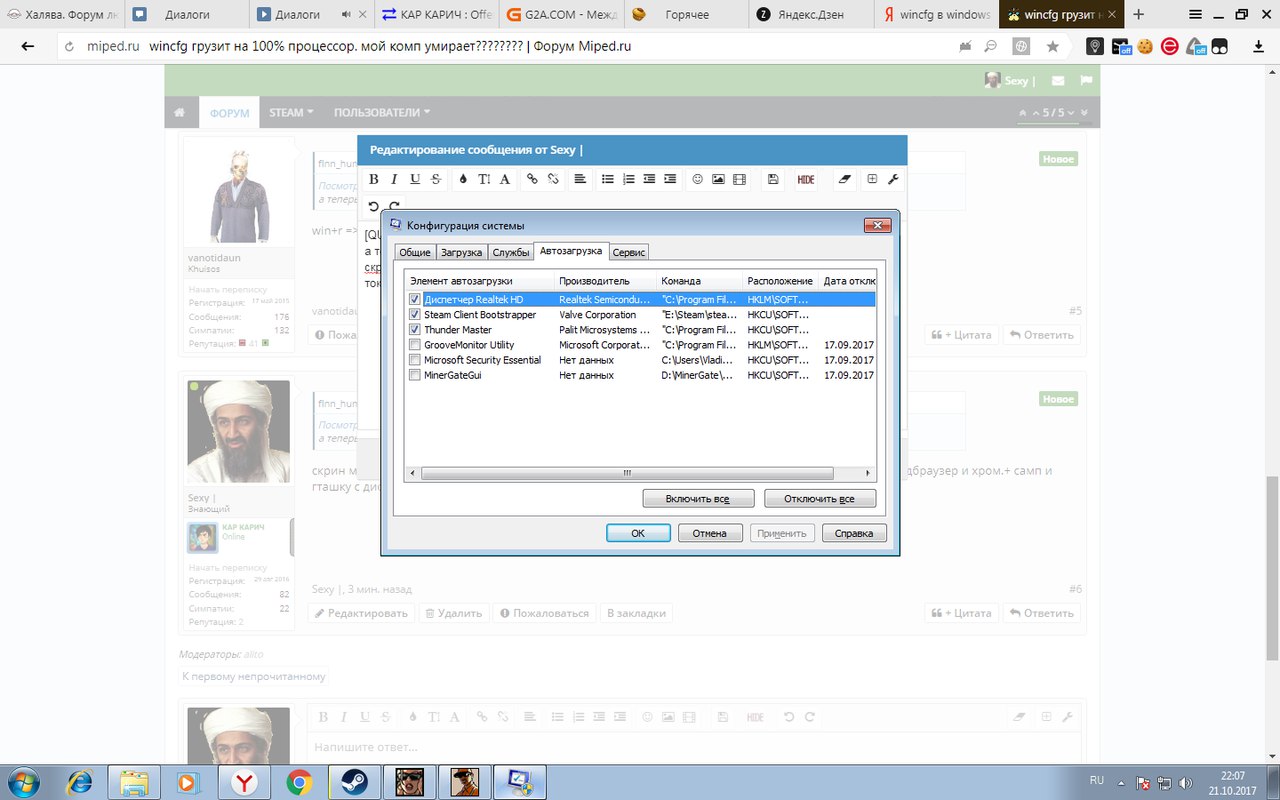Open browser downloads arrow icon
The height and width of the screenshot is (800, 1280).
click(1258, 46)
